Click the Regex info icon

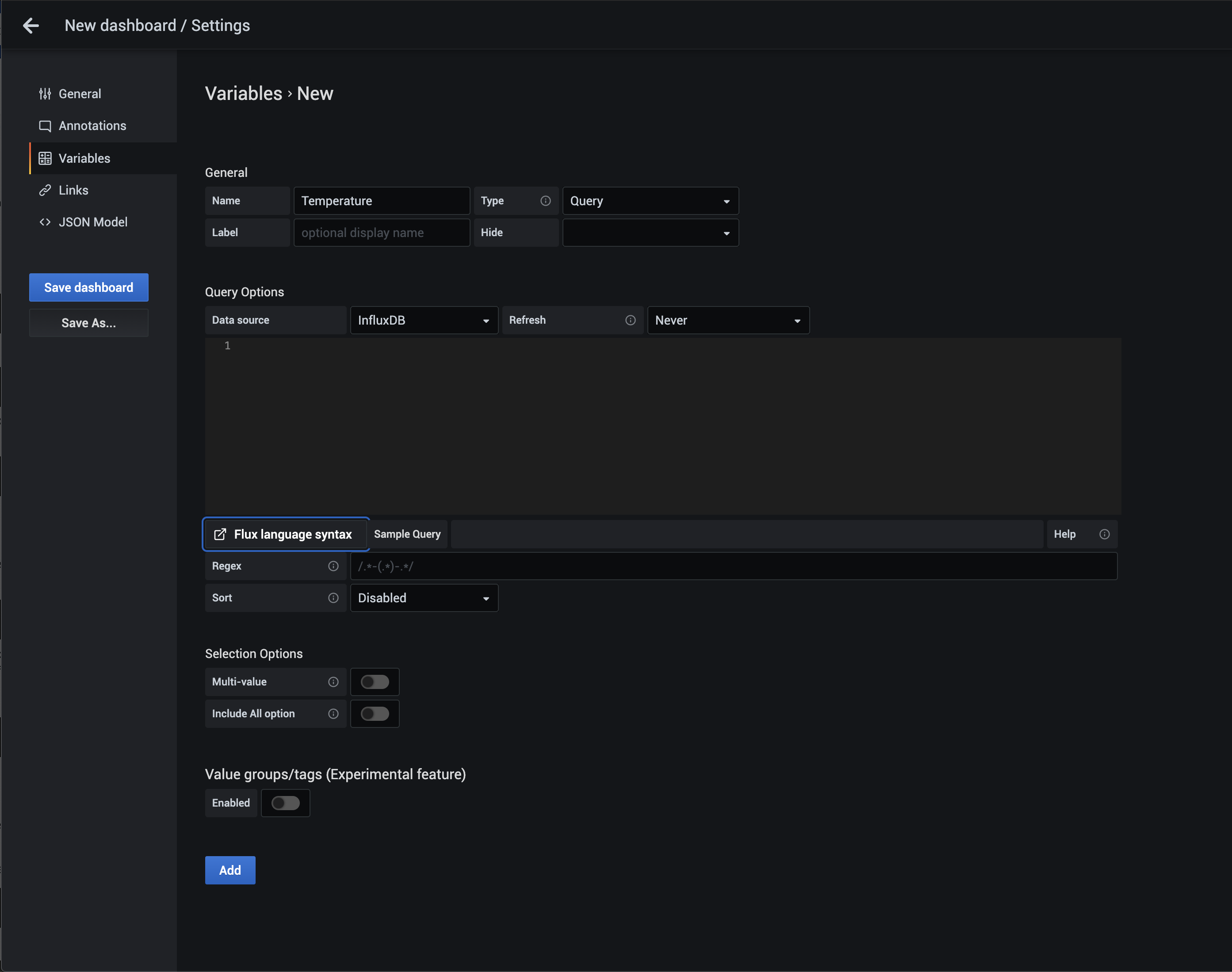pyautogui.click(x=333, y=566)
